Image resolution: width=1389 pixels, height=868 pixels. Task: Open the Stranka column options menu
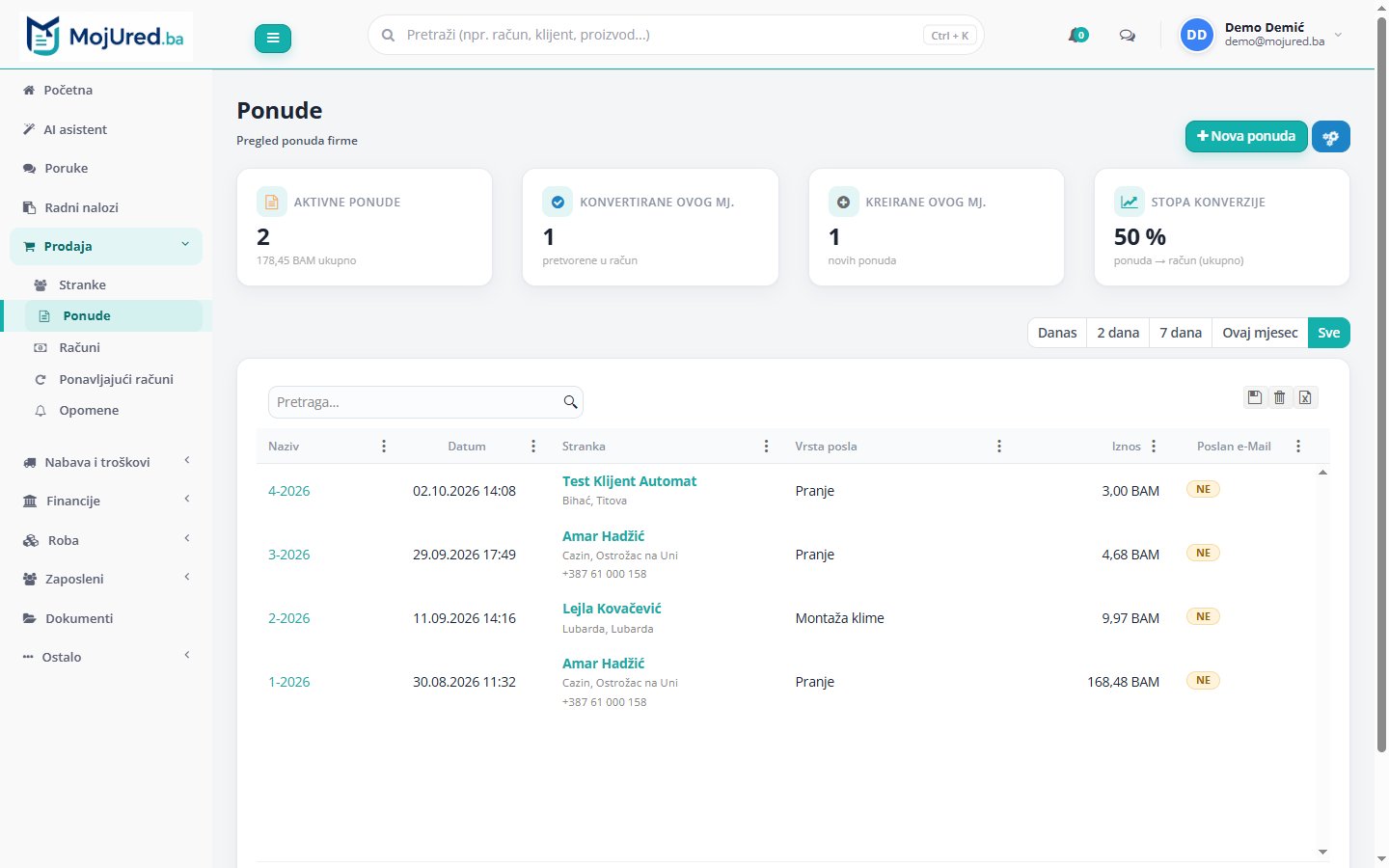tap(766, 447)
